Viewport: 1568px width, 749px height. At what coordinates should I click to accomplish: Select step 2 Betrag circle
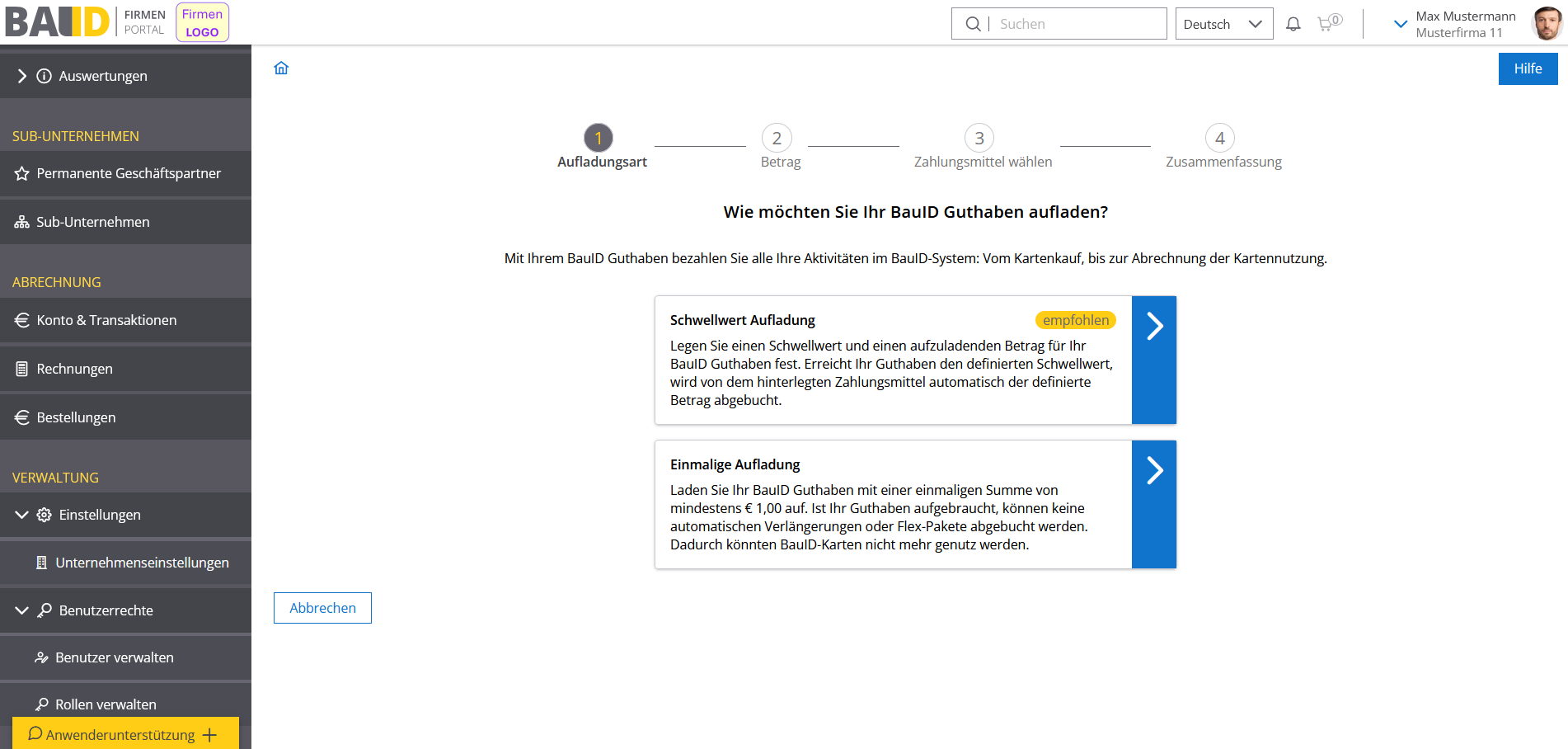[x=777, y=138]
